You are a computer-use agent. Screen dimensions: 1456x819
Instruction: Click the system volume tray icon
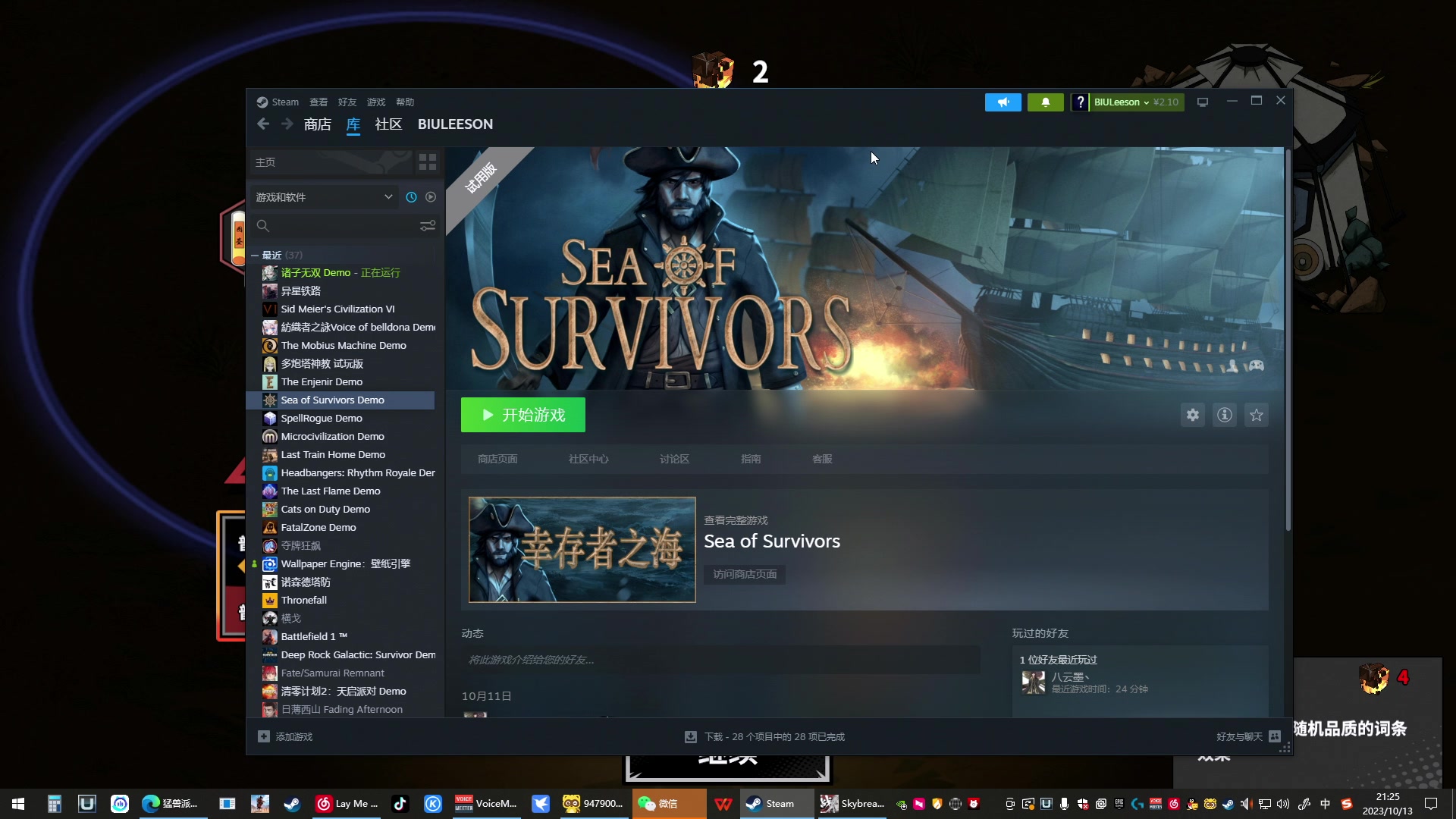pyautogui.click(x=1283, y=804)
